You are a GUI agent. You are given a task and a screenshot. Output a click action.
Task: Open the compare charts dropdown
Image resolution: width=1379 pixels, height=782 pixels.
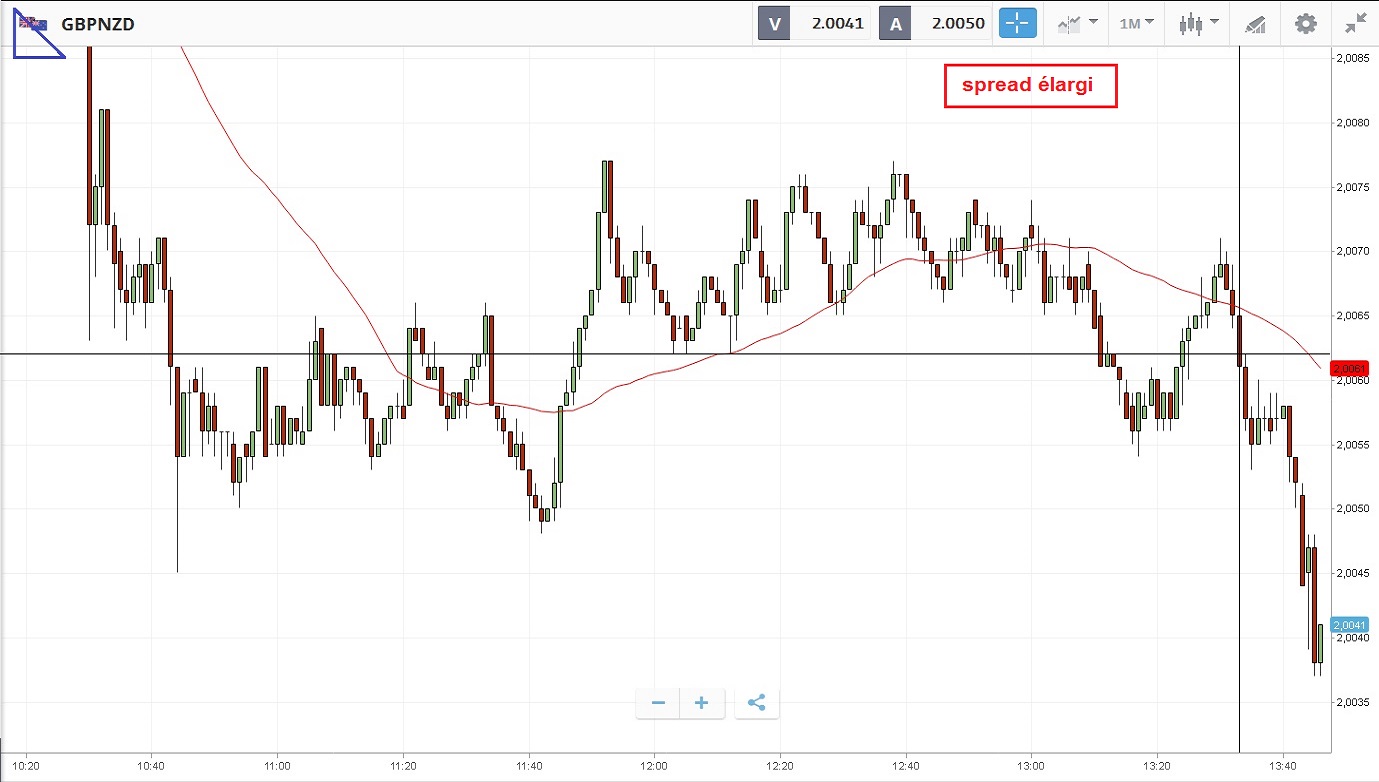click(1076, 23)
